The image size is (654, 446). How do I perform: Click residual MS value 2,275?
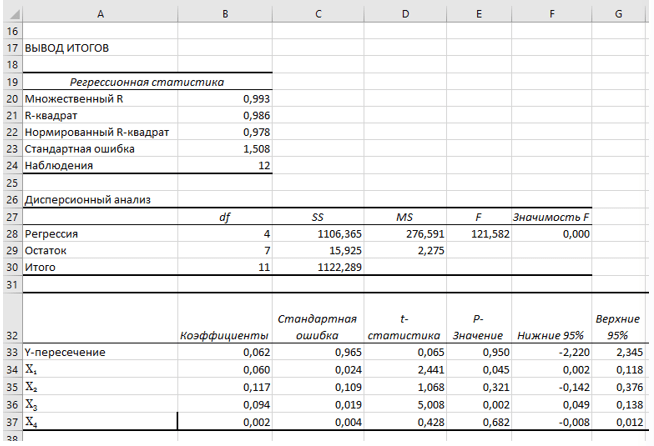tap(405, 250)
